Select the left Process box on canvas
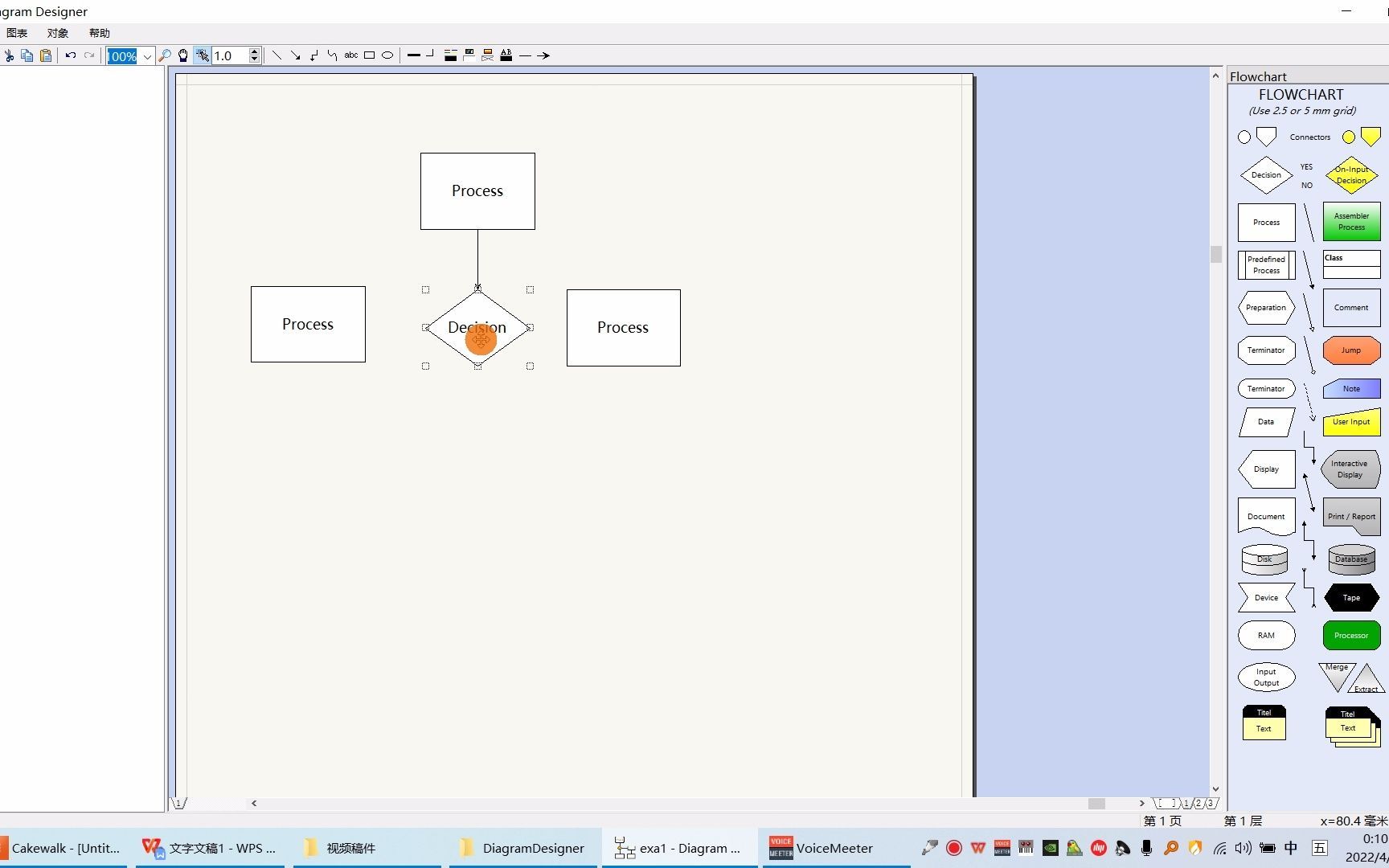Screen dimensions: 1389x868 pyautogui.click(x=308, y=324)
